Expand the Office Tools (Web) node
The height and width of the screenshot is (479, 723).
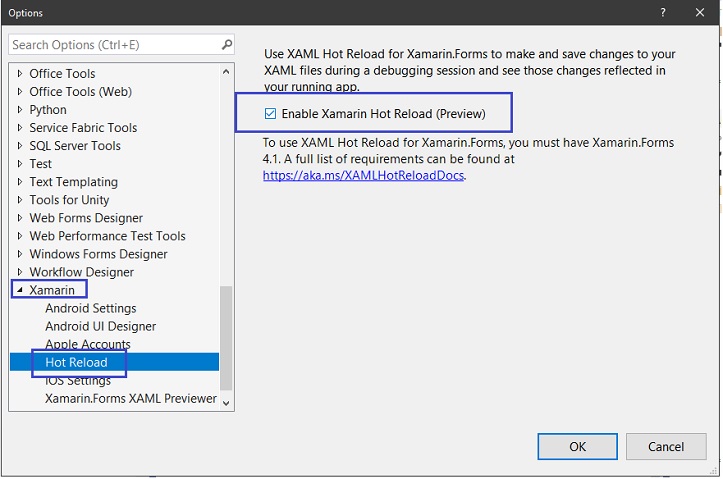[19, 91]
